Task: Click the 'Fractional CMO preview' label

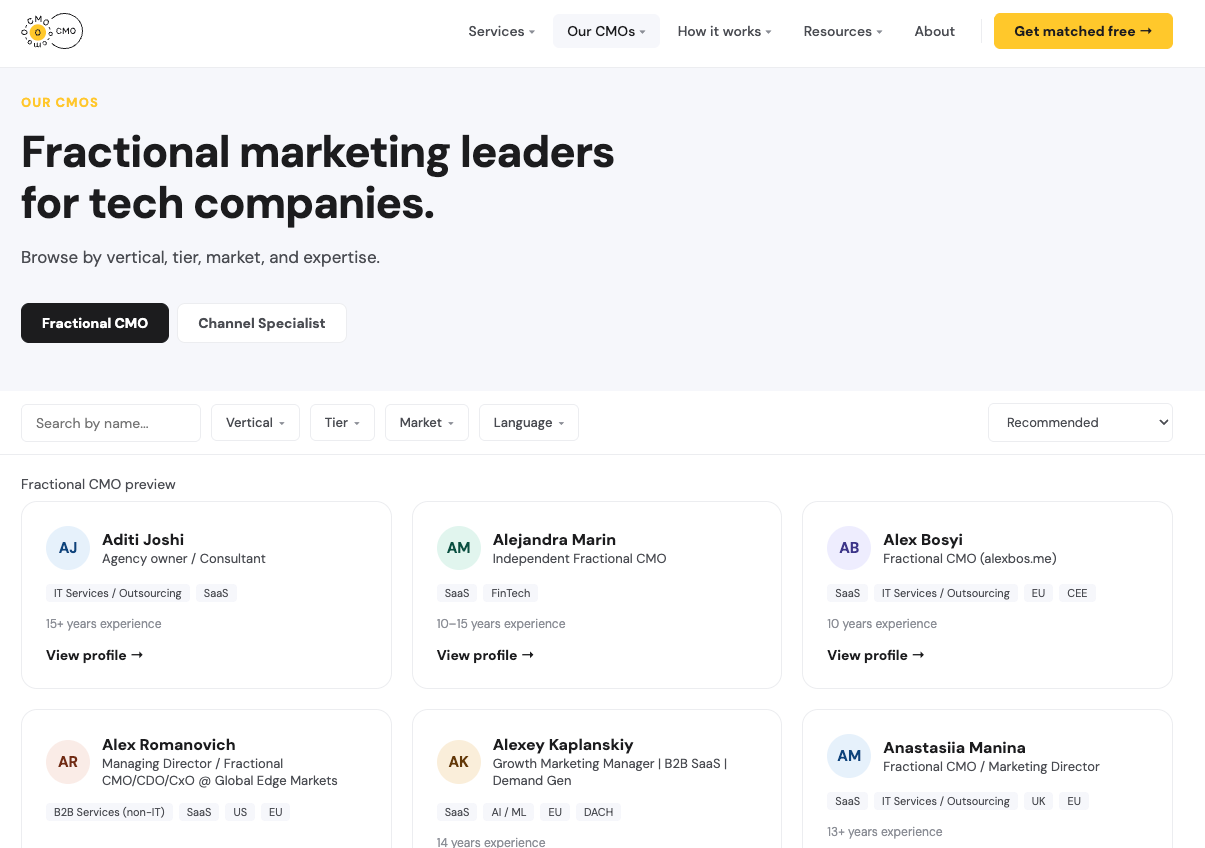Action: (98, 484)
